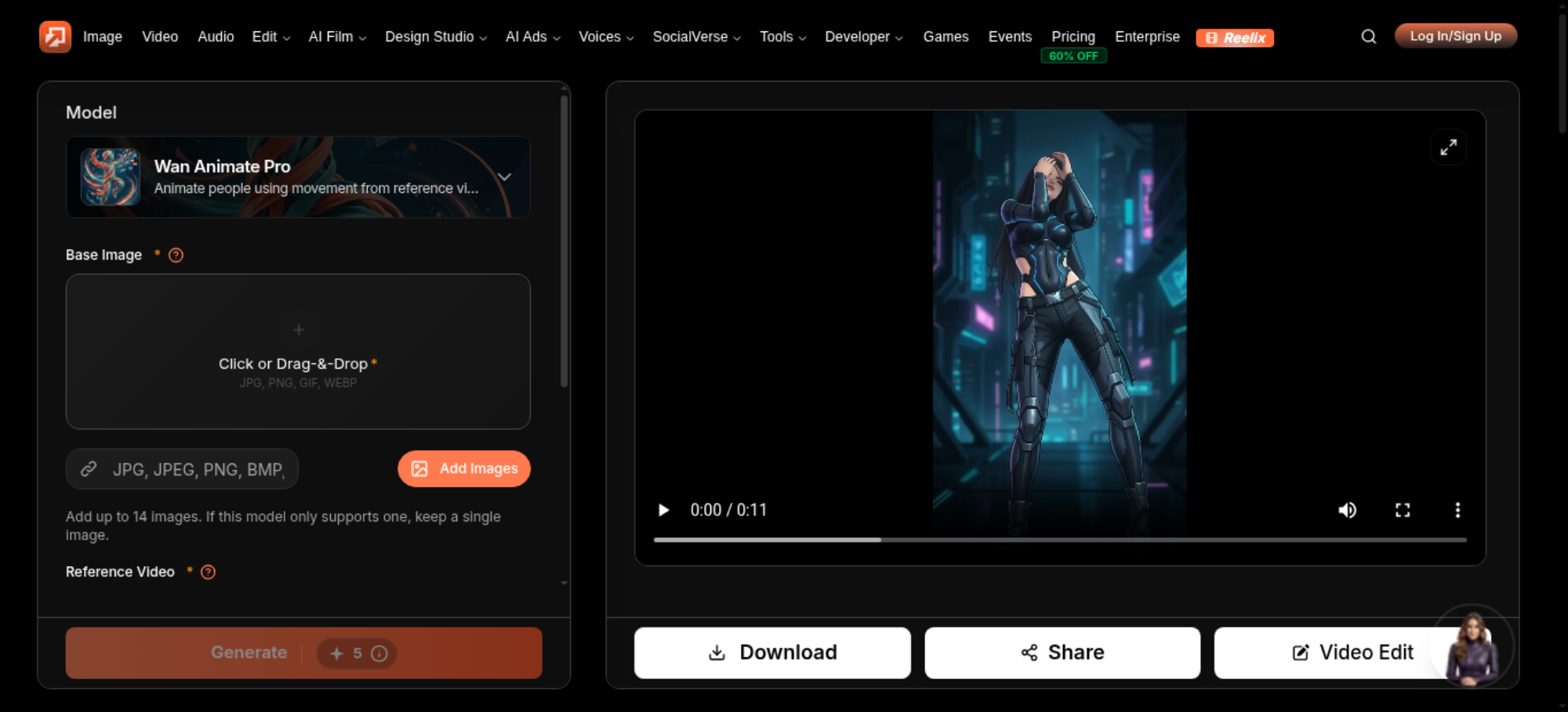The height and width of the screenshot is (712, 1568).
Task: Seek on the video progress bar
Action: [1060, 540]
